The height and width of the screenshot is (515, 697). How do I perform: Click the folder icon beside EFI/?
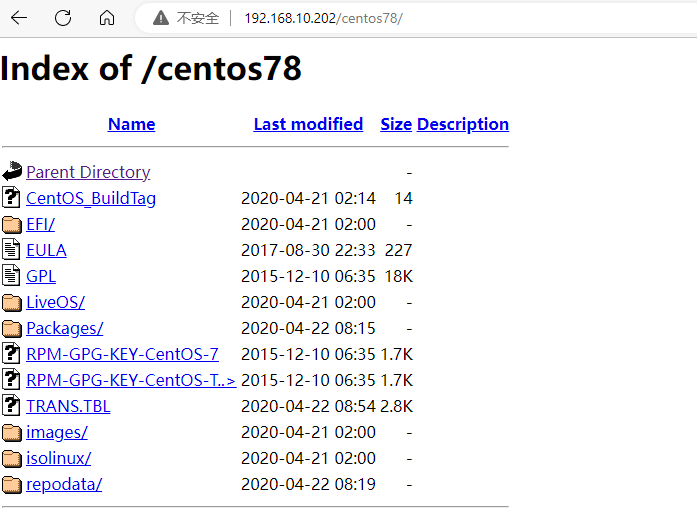click(x=12, y=224)
